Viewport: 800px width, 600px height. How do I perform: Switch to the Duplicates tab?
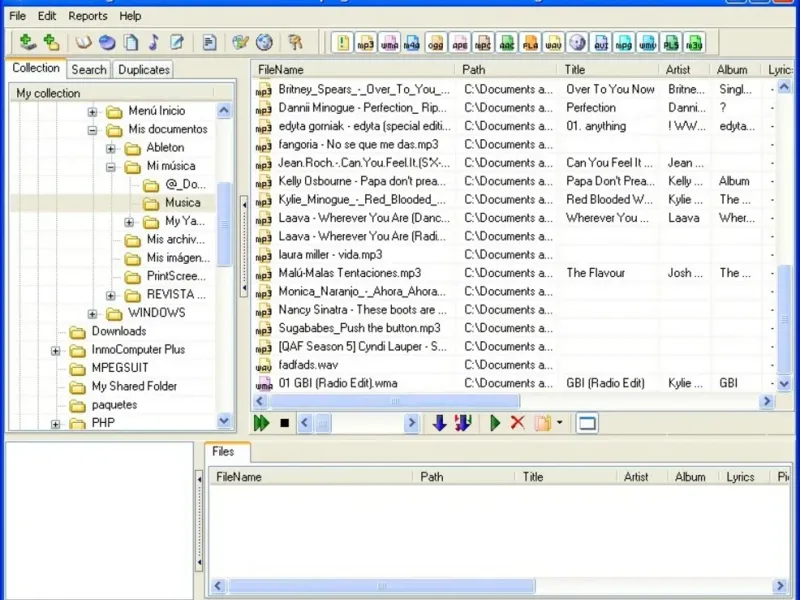click(144, 70)
